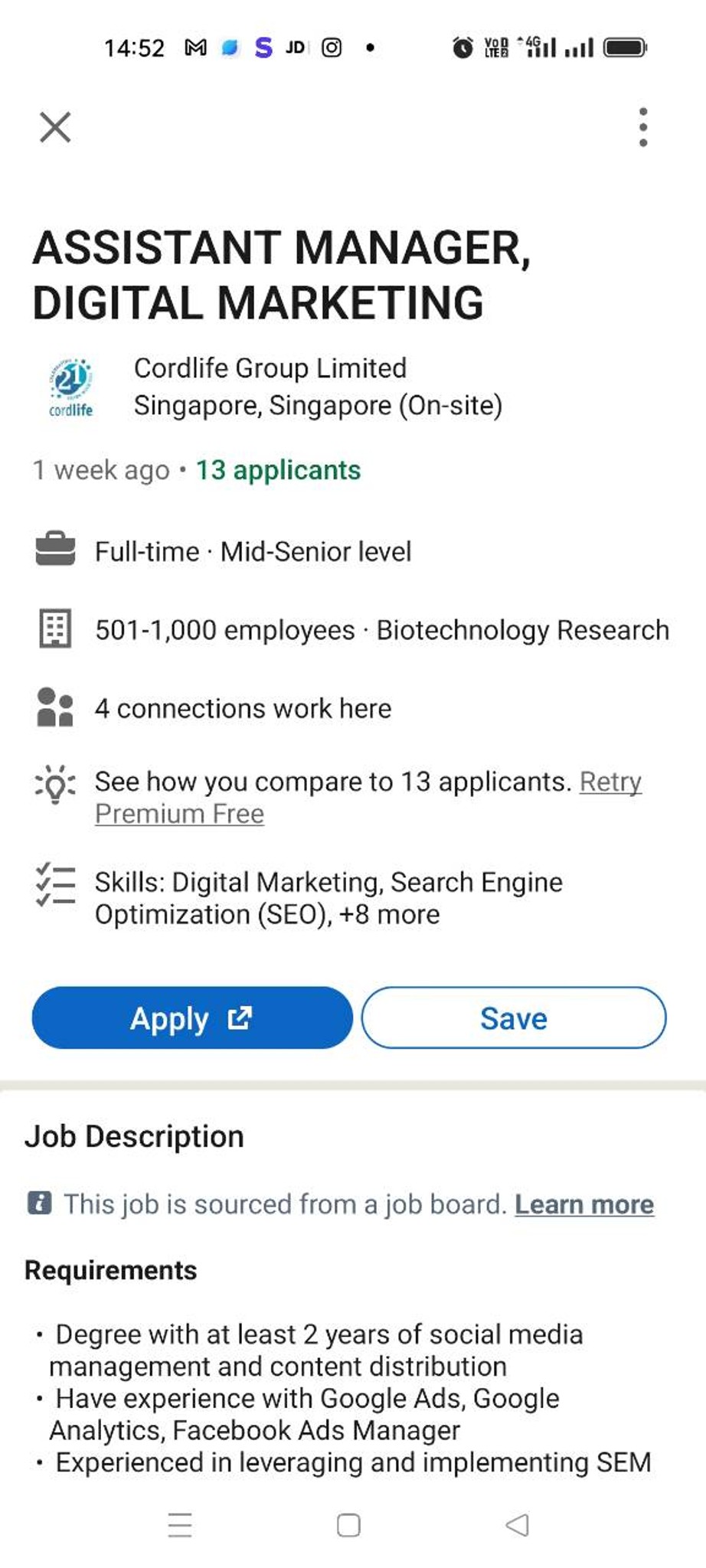706x1568 pixels.
Task: Tap the job board info icon
Action: [x=40, y=1203]
